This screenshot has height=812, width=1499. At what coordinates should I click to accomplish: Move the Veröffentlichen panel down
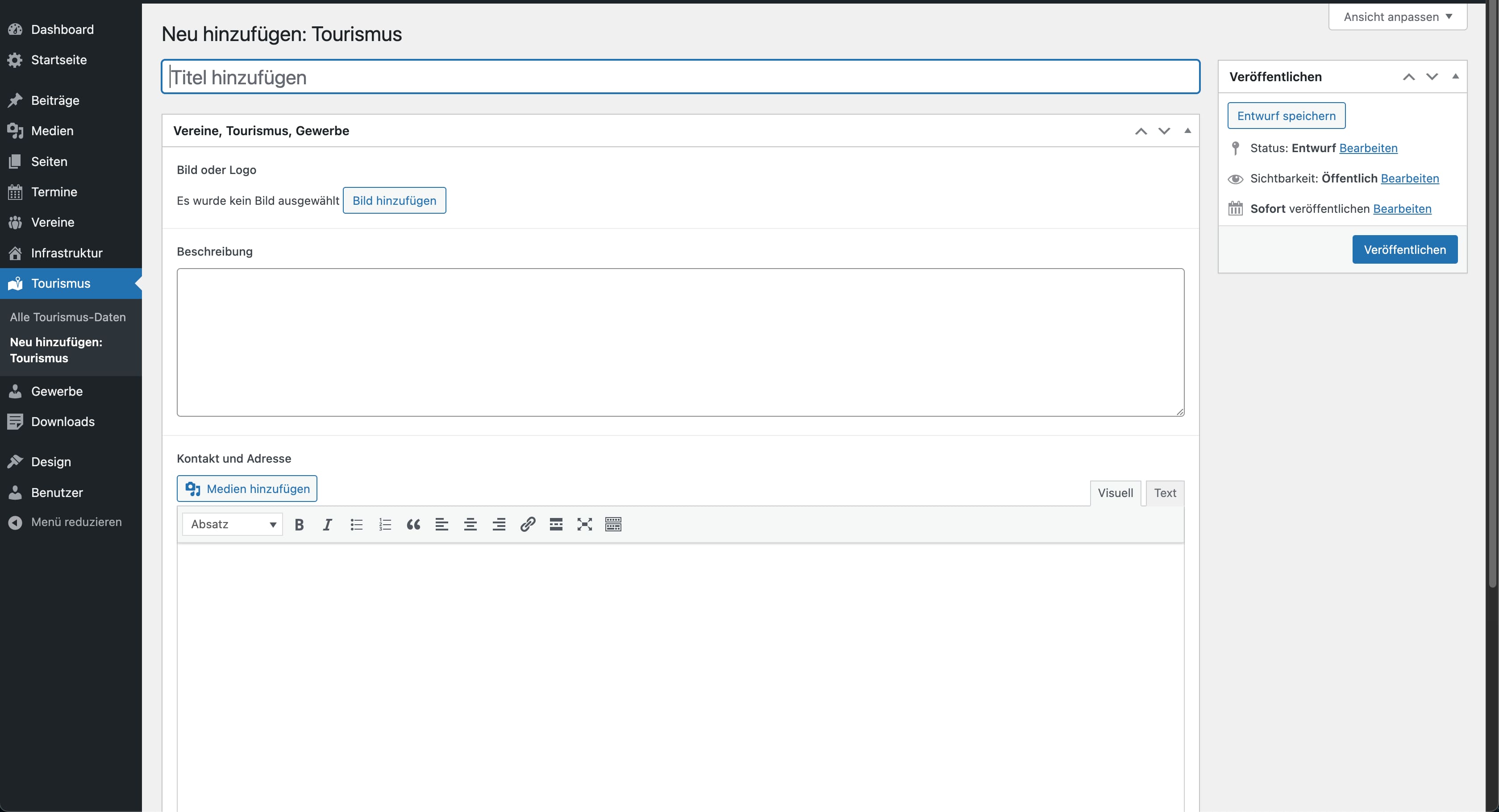(x=1432, y=76)
